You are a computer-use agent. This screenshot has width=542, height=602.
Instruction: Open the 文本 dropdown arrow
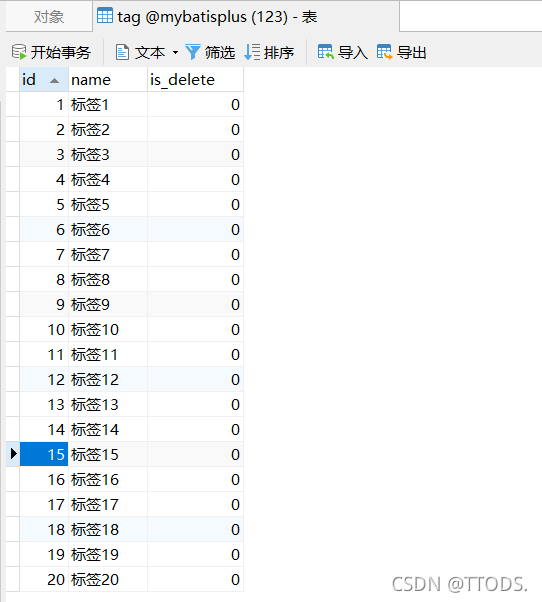click(175, 52)
